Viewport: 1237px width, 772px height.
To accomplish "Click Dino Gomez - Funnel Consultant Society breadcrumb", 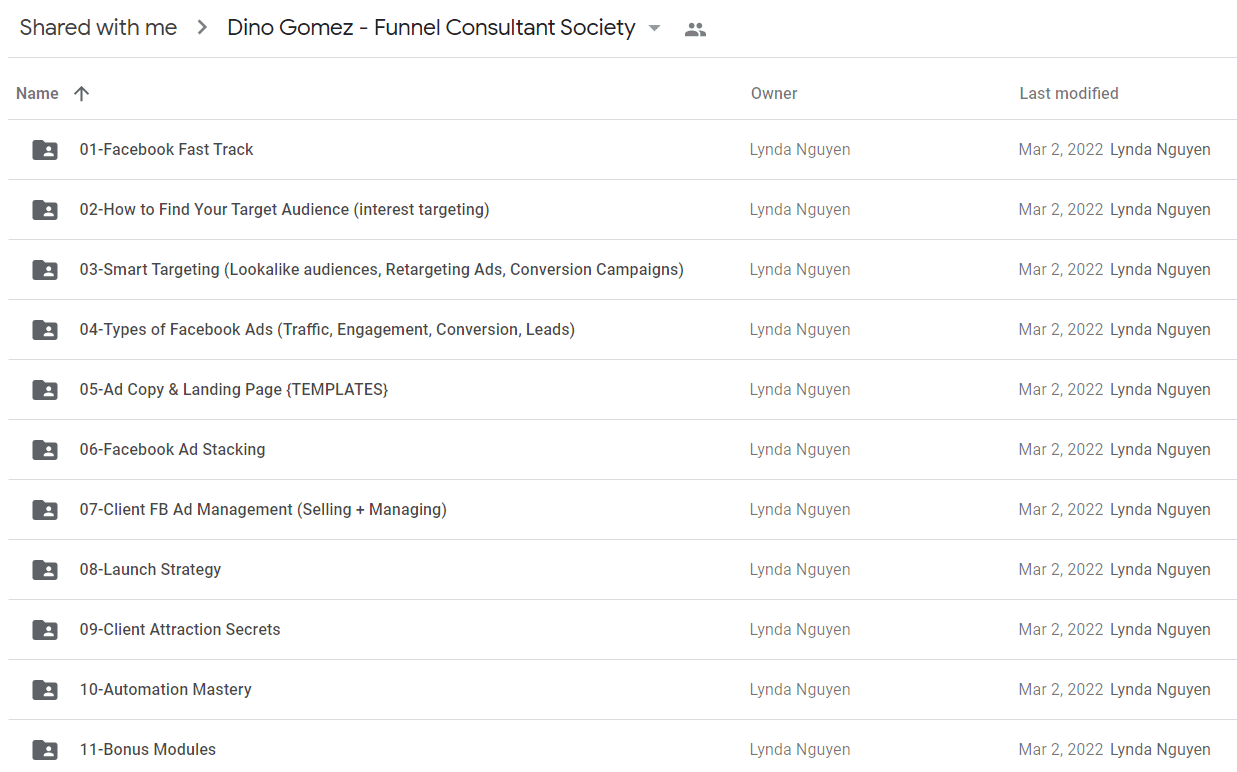I will pos(431,28).
